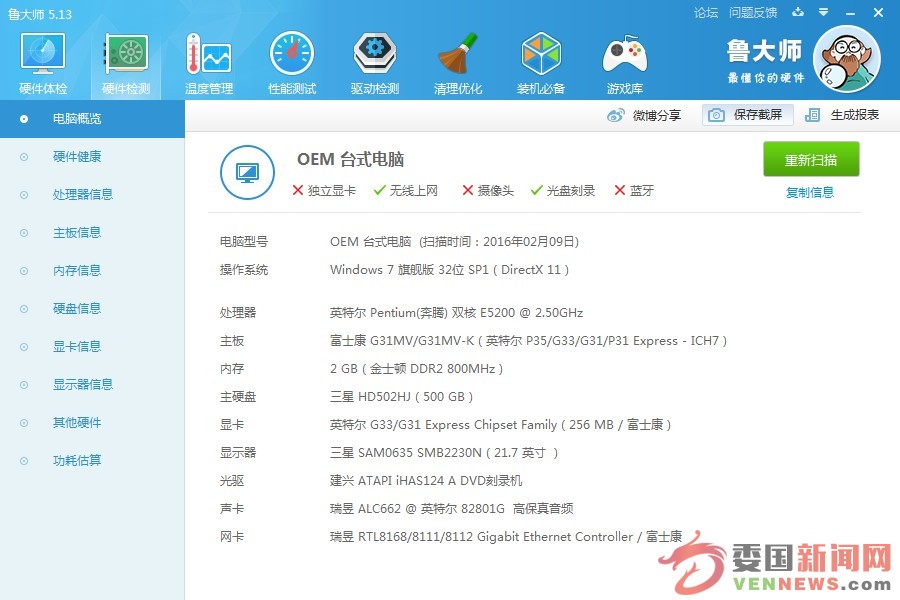The height and width of the screenshot is (600, 900).
Task: Click the 蓝牙 status indicator
Action: (x=634, y=191)
